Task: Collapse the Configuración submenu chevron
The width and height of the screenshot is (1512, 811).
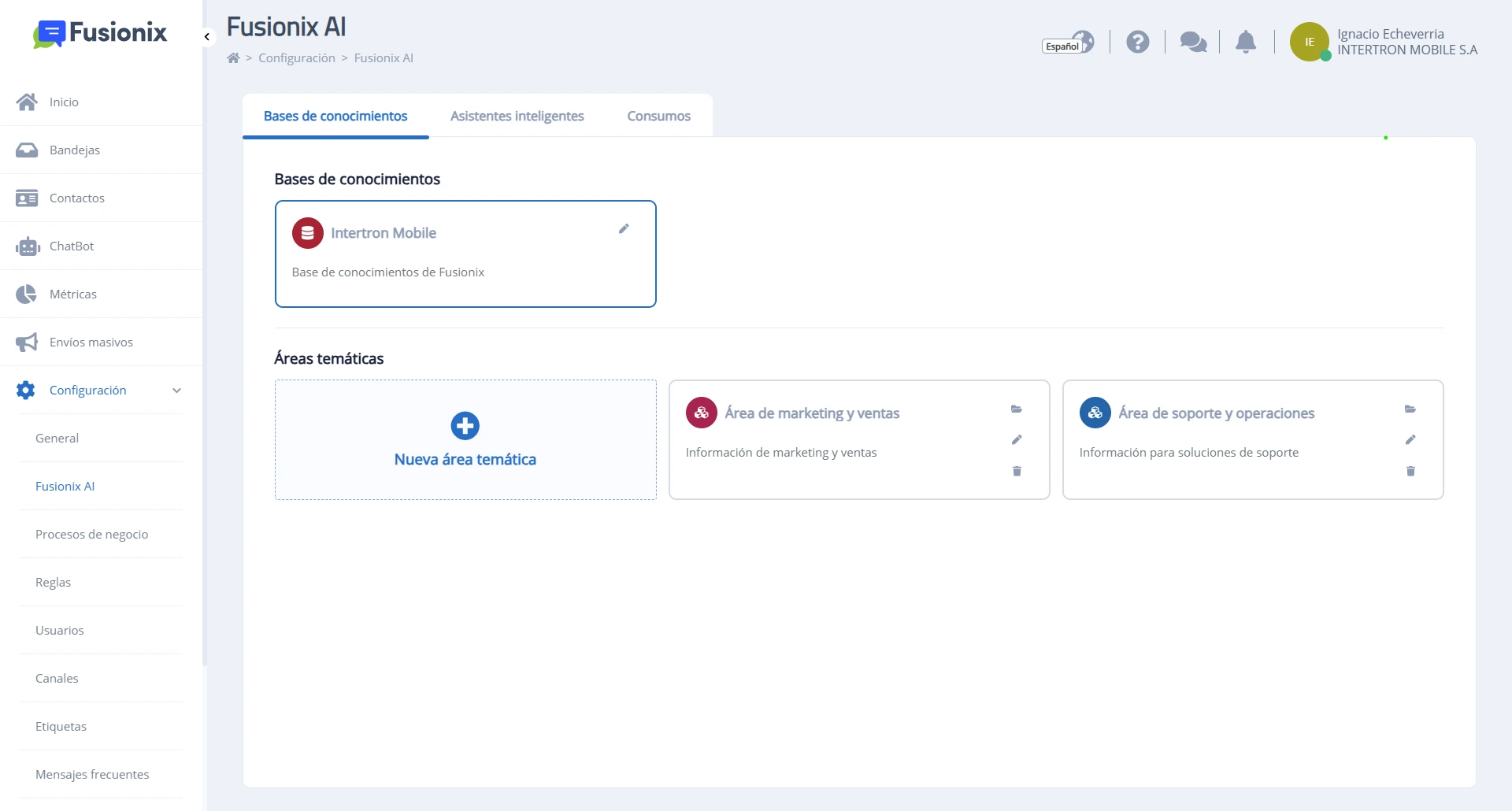Action: pyautogui.click(x=177, y=391)
